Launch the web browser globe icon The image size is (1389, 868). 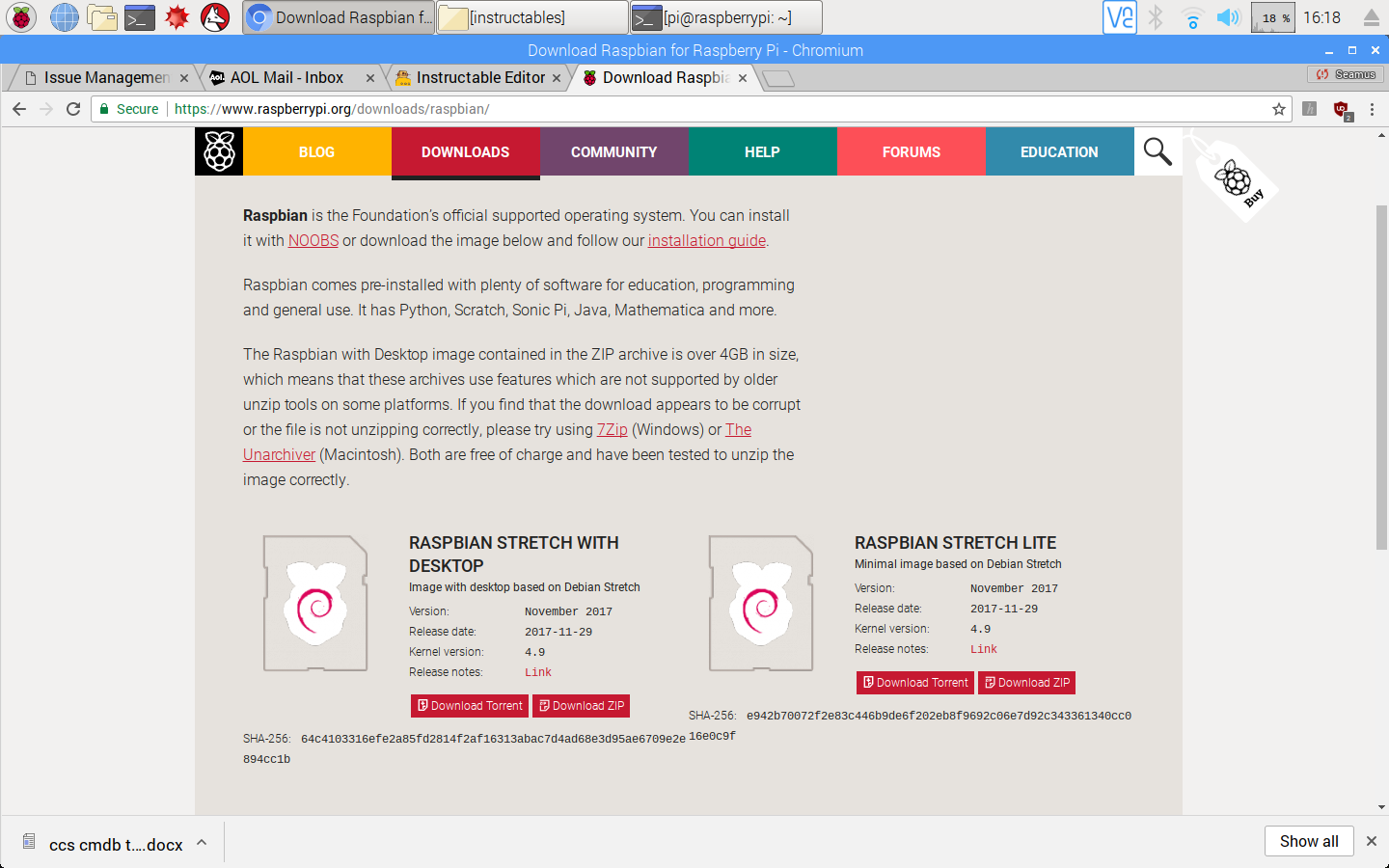click(x=64, y=16)
